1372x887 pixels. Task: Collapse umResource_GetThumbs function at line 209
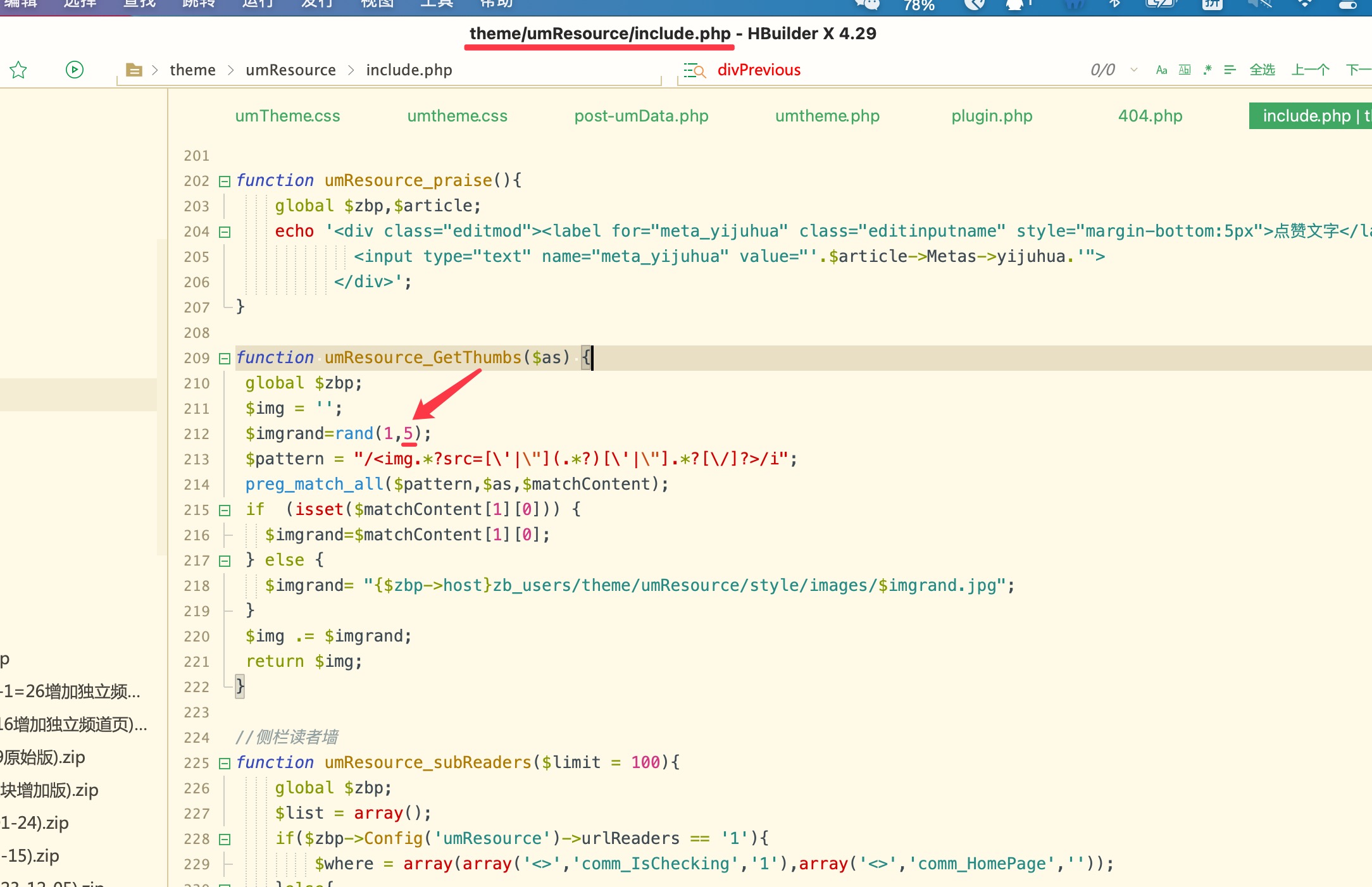224,359
